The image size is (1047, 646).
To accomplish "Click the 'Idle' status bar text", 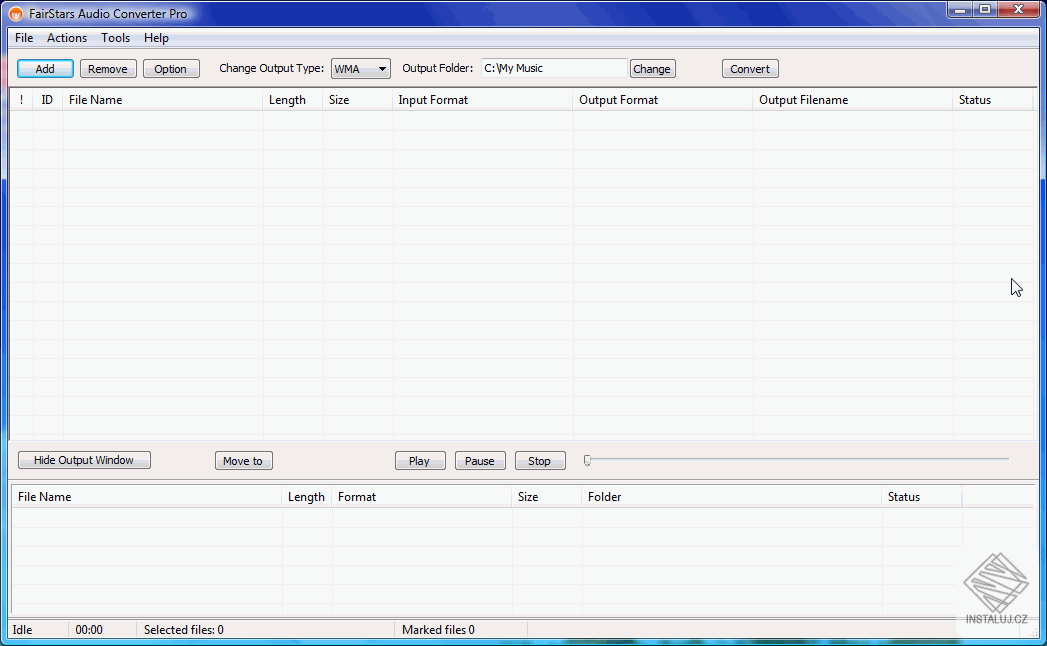I will pyautogui.click(x=22, y=630).
